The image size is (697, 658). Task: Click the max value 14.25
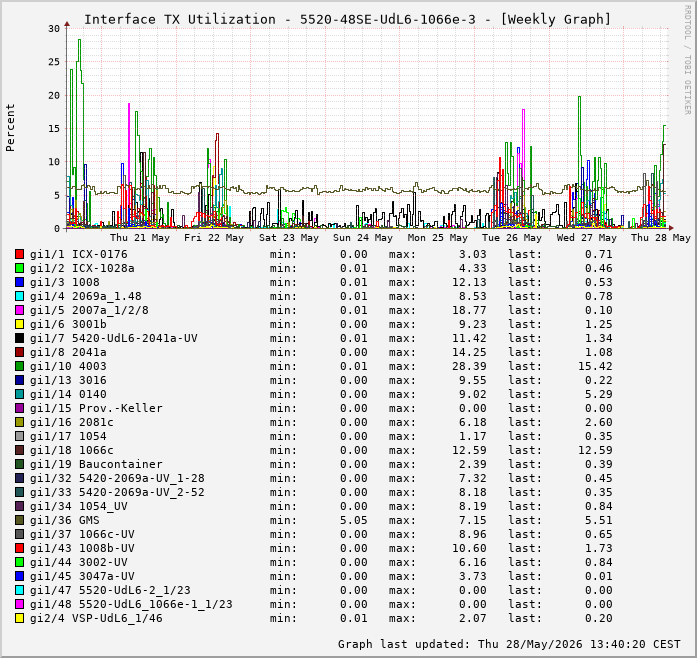pyautogui.click(x=469, y=352)
